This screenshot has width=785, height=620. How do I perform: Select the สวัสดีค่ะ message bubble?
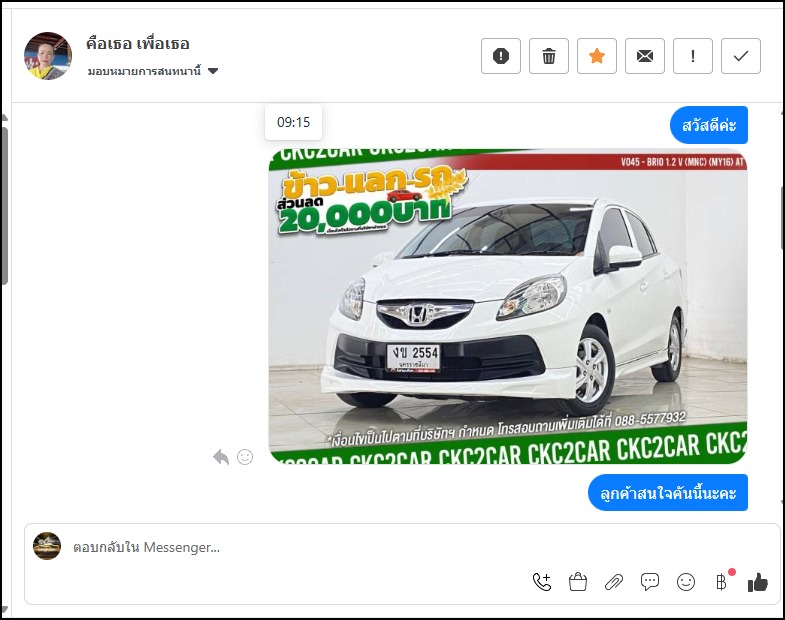coord(709,125)
